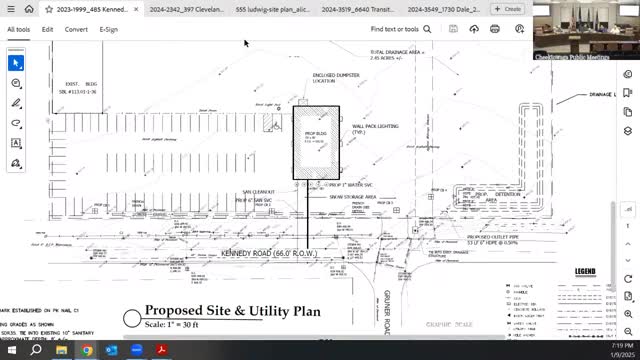The width and height of the screenshot is (640, 360).
Task: Select the signature fill tool
Action: click(x=16, y=163)
